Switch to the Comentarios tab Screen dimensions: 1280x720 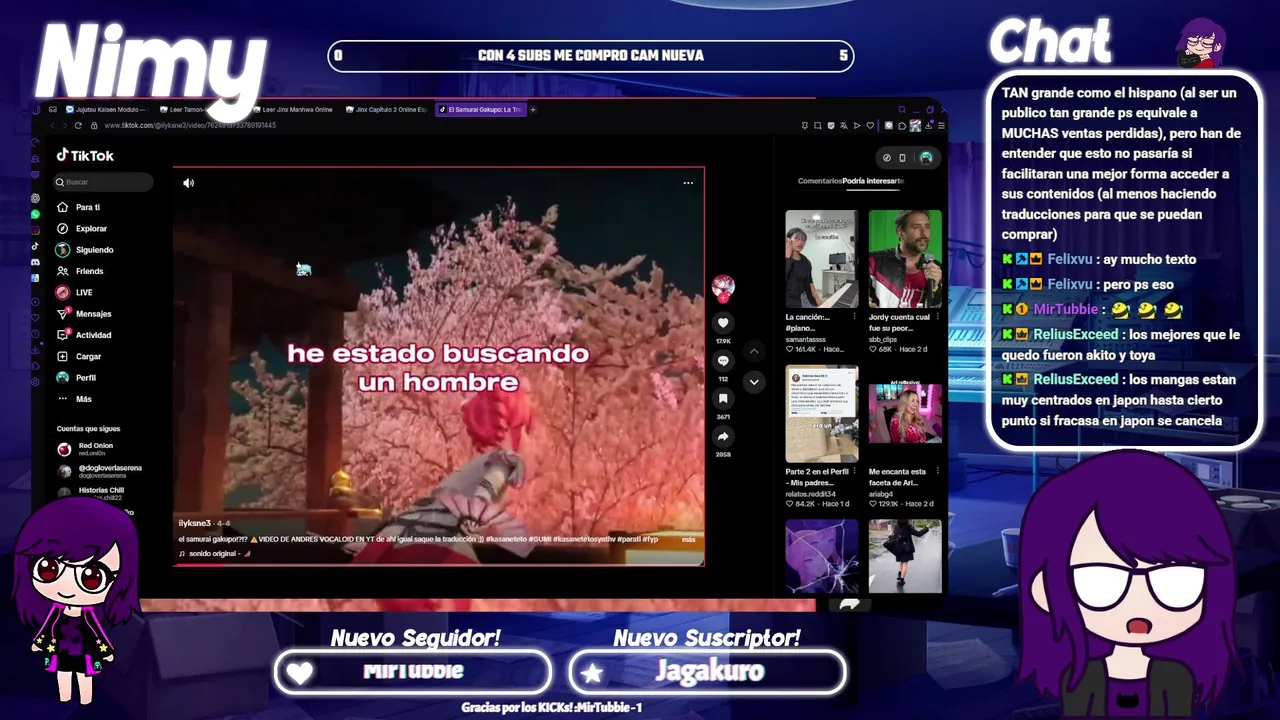pos(820,181)
